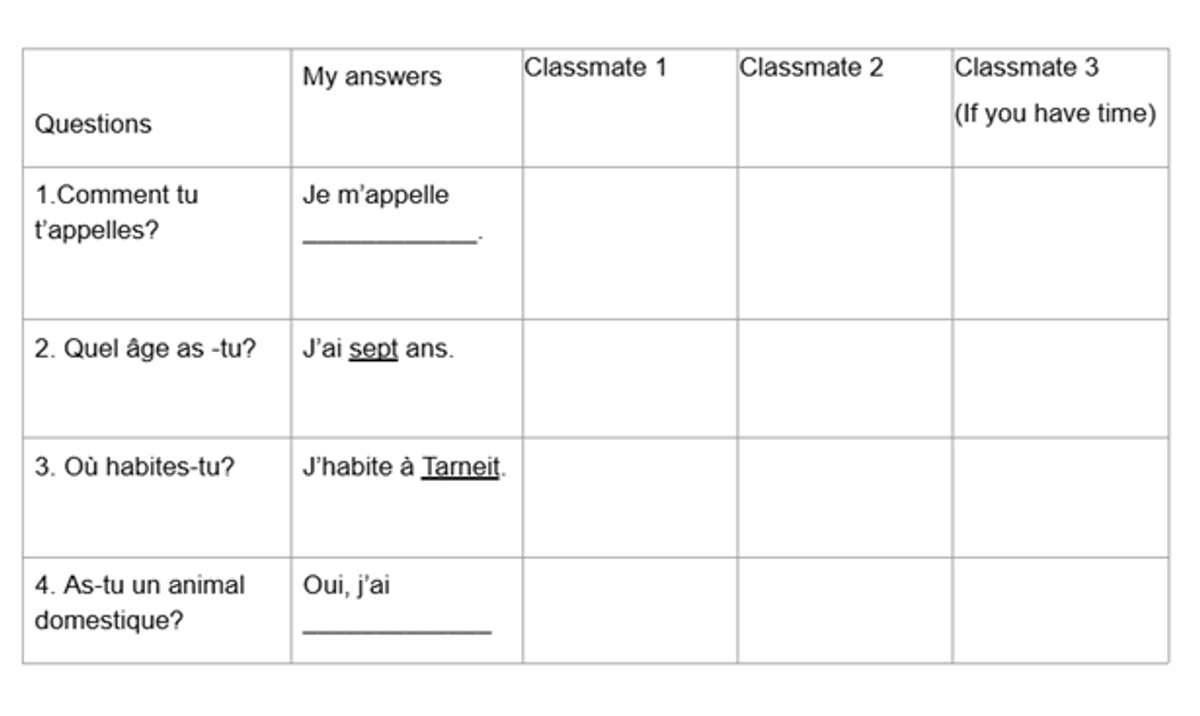Screen dimensions: 1200x716
Task: Click Classmate 2's empty cell for question 1
Action: [x=844, y=243]
